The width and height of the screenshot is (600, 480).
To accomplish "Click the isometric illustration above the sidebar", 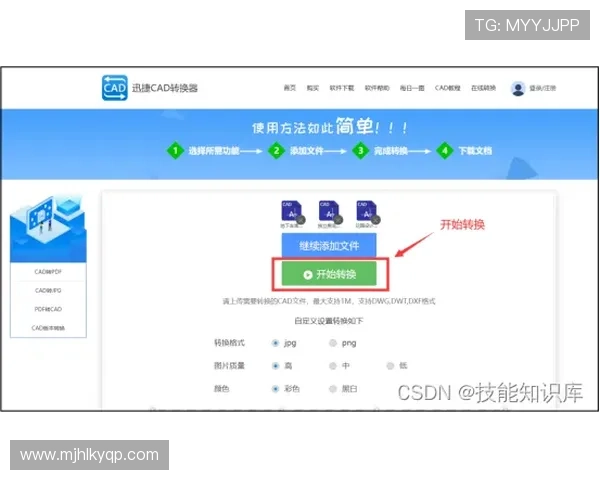I will [48, 228].
